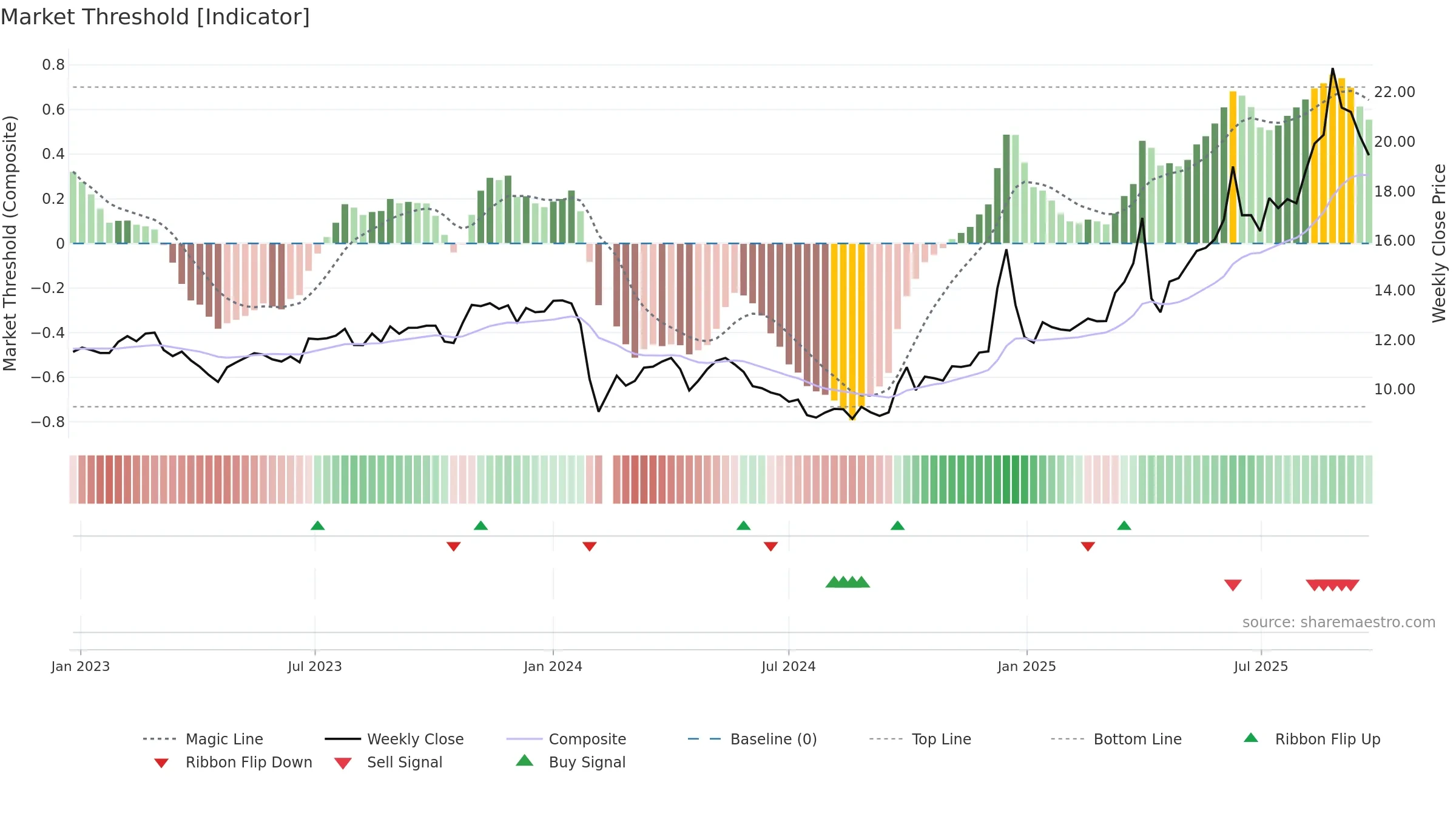Click the 22.00 price axis label
This screenshot has width=1456, height=819.
tap(1395, 92)
